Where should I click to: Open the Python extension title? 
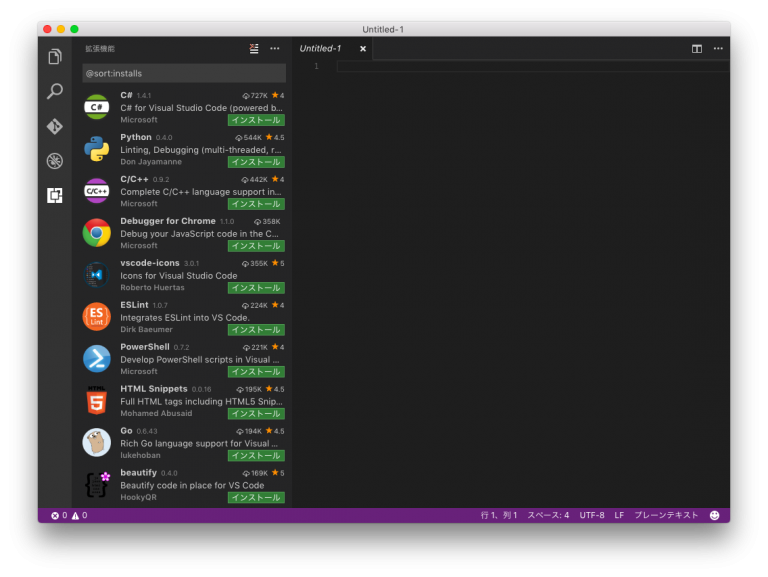136,137
